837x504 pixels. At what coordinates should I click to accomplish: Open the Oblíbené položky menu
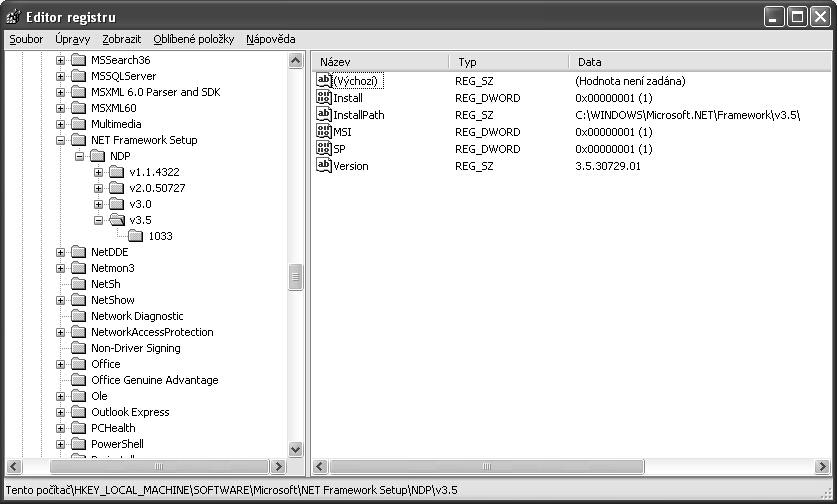pos(194,40)
